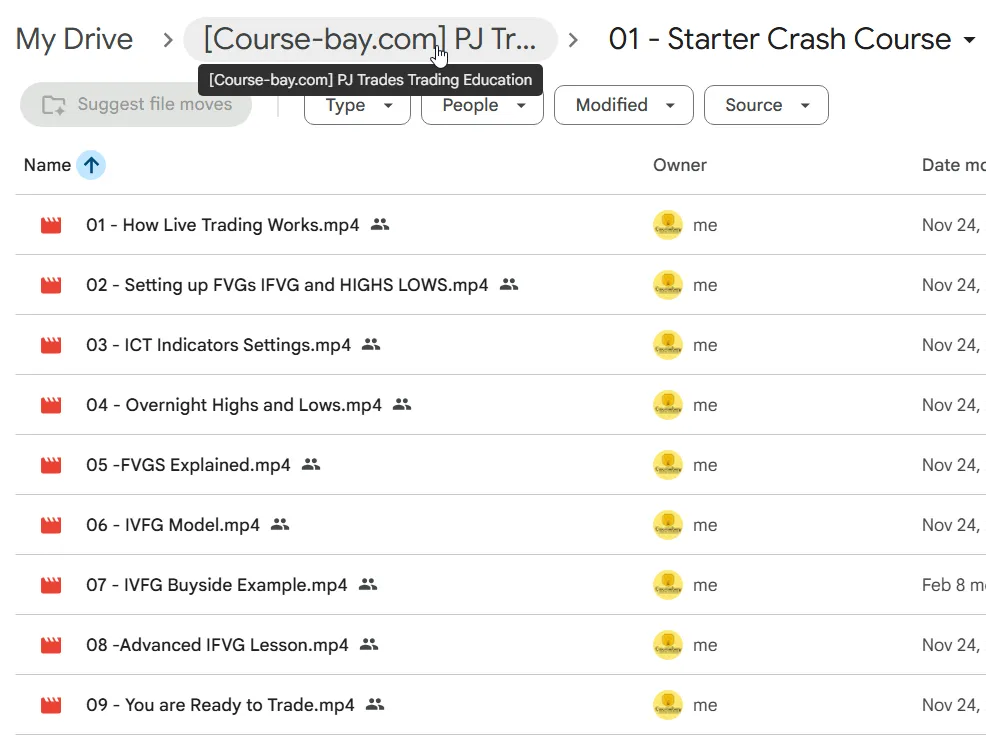This screenshot has height=739, width=986.
Task: Open the Type filter dropdown
Action: (x=357, y=105)
